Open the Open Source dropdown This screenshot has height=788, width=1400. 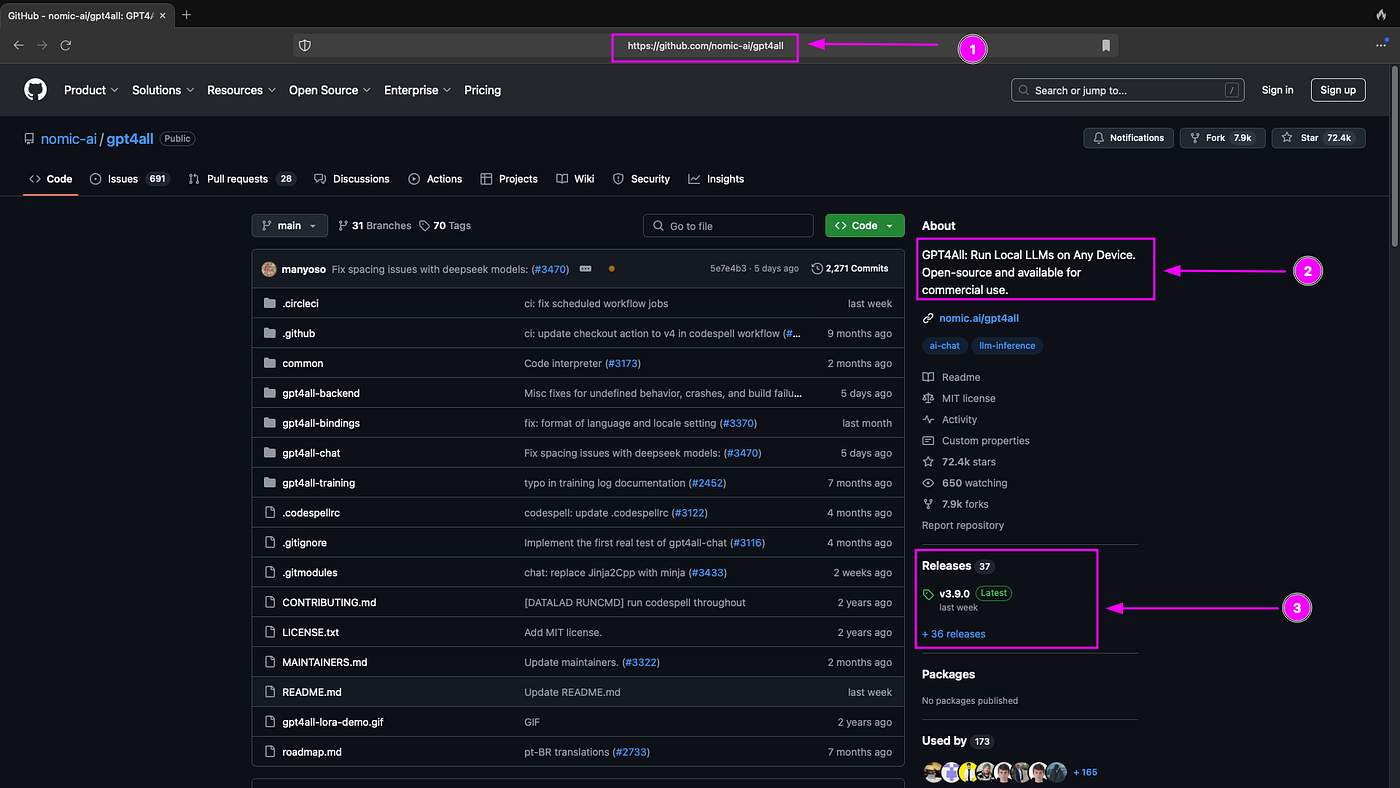click(330, 90)
